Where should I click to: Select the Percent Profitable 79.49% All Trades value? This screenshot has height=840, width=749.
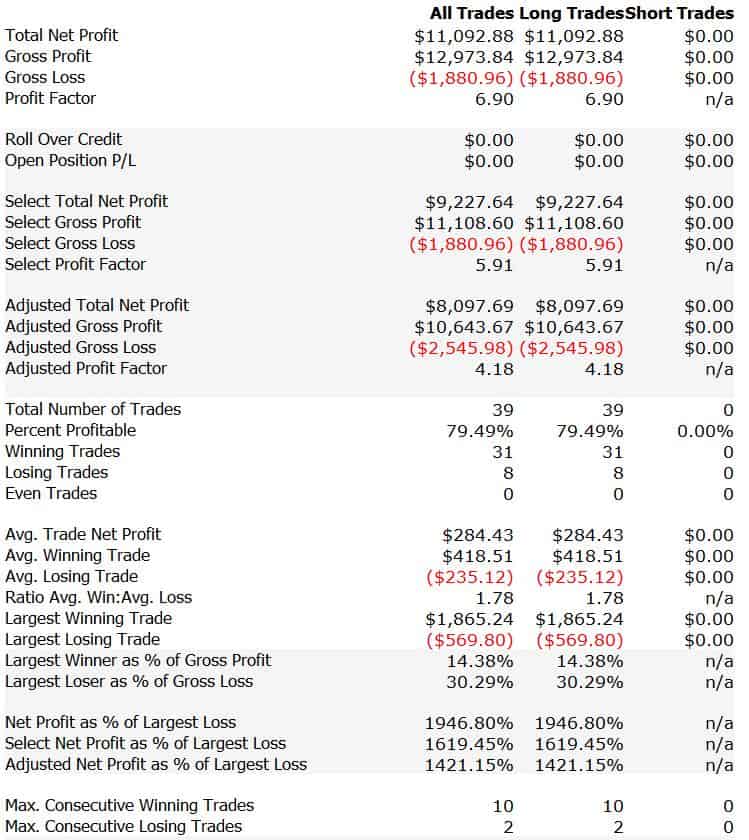point(480,431)
